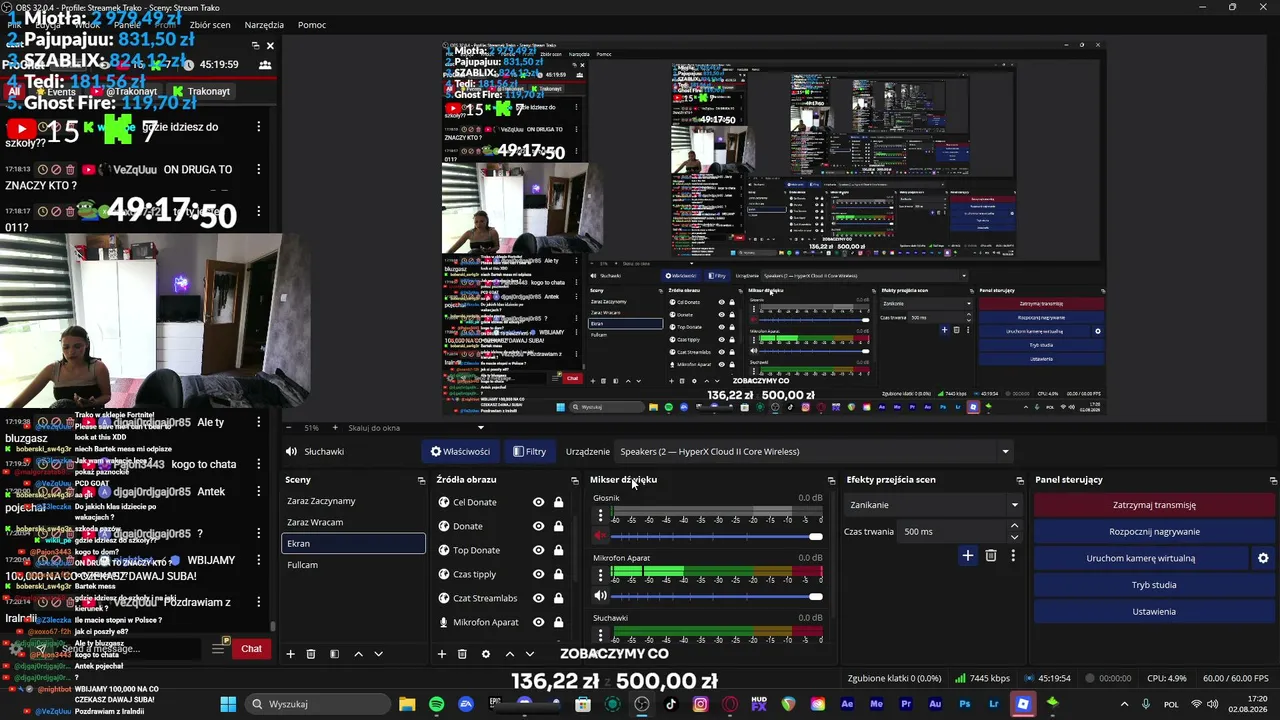The width and height of the screenshot is (1280, 720).
Task: Hide the Cel Donate source
Action: [538, 502]
